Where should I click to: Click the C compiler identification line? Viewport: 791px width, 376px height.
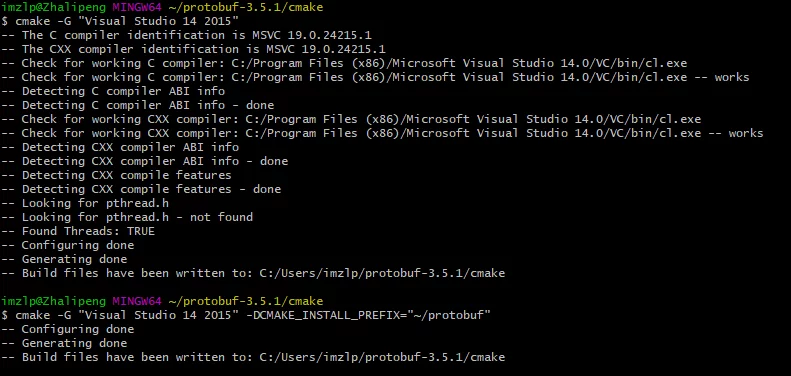point(187,35)
